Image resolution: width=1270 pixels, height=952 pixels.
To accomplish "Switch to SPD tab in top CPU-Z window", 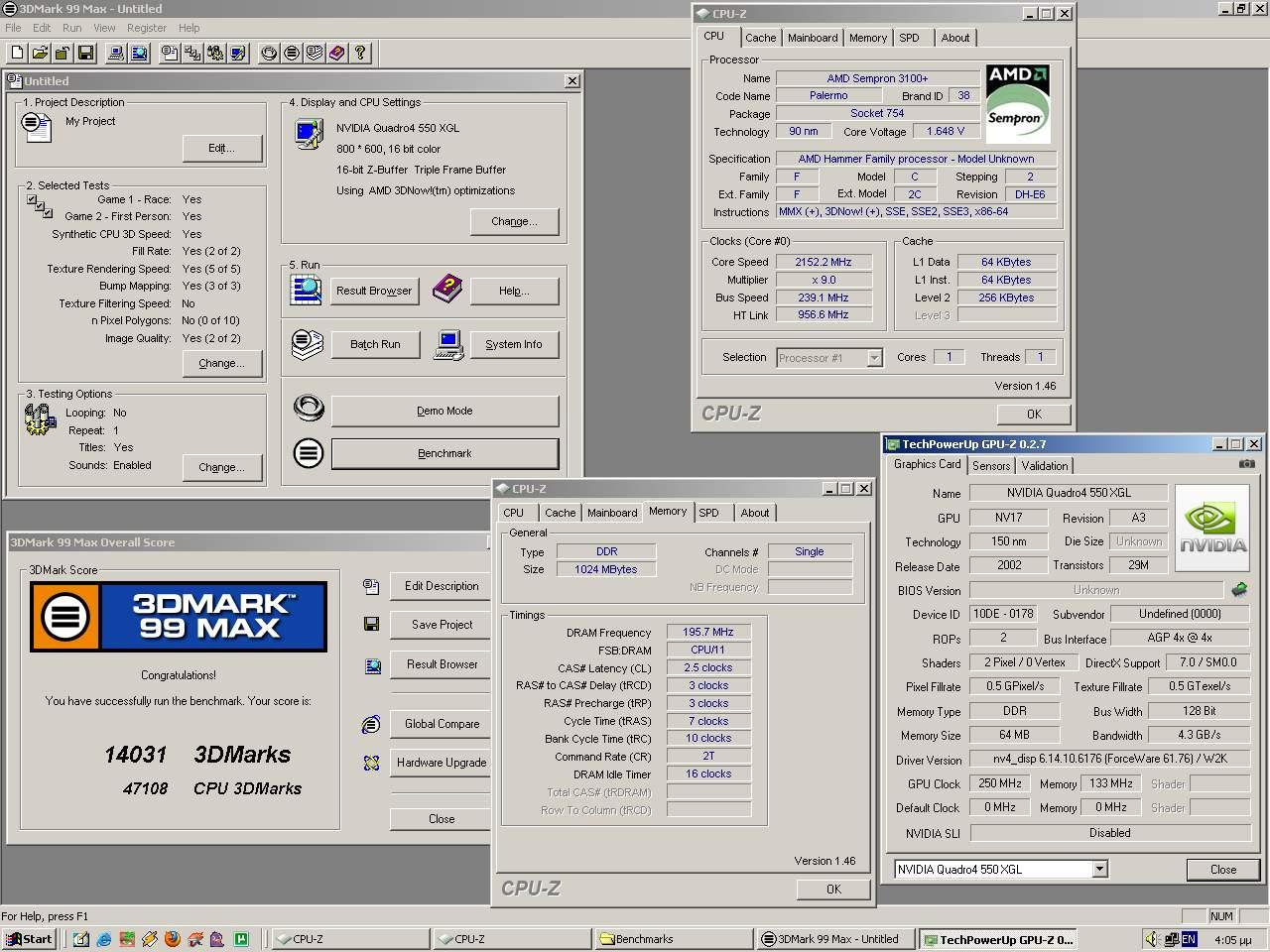I will 909,38.
